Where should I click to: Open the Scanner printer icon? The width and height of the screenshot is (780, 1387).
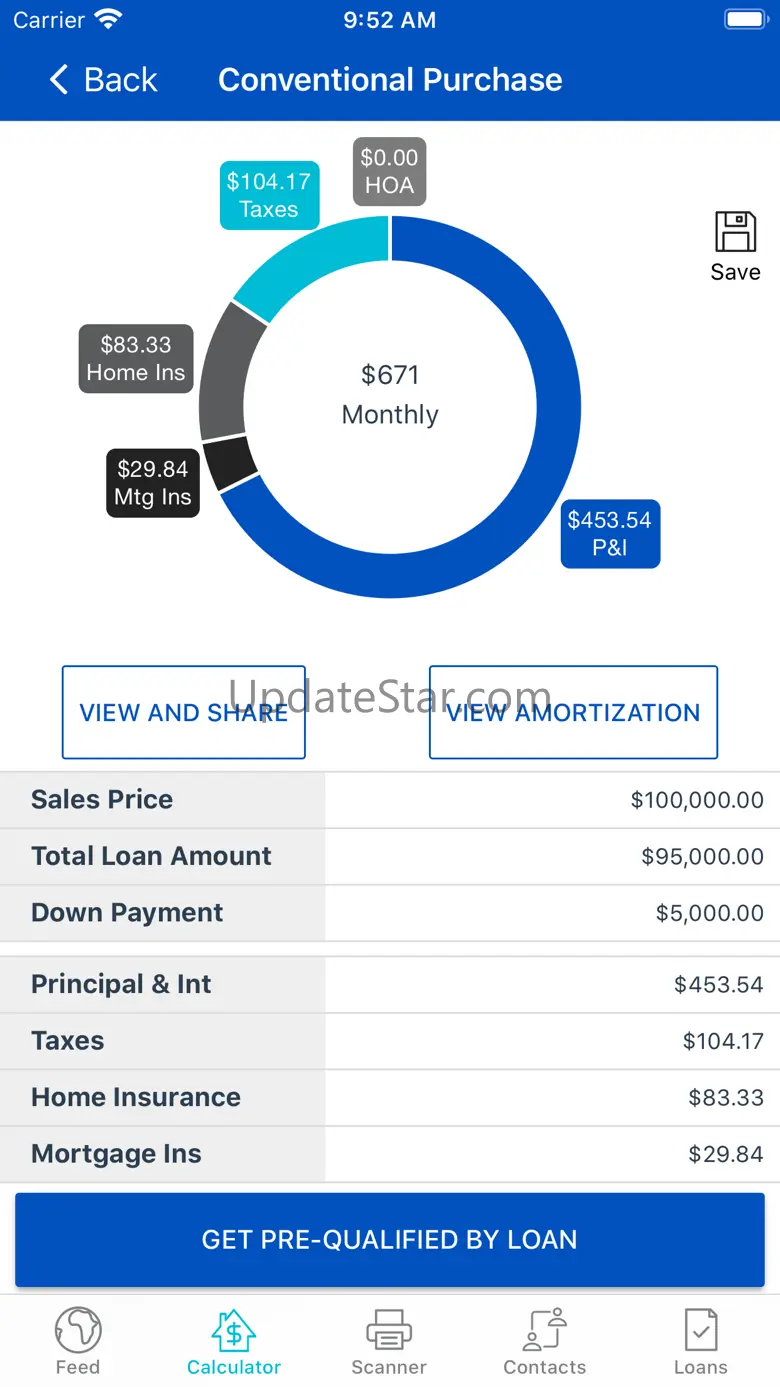coord(389,1331)
